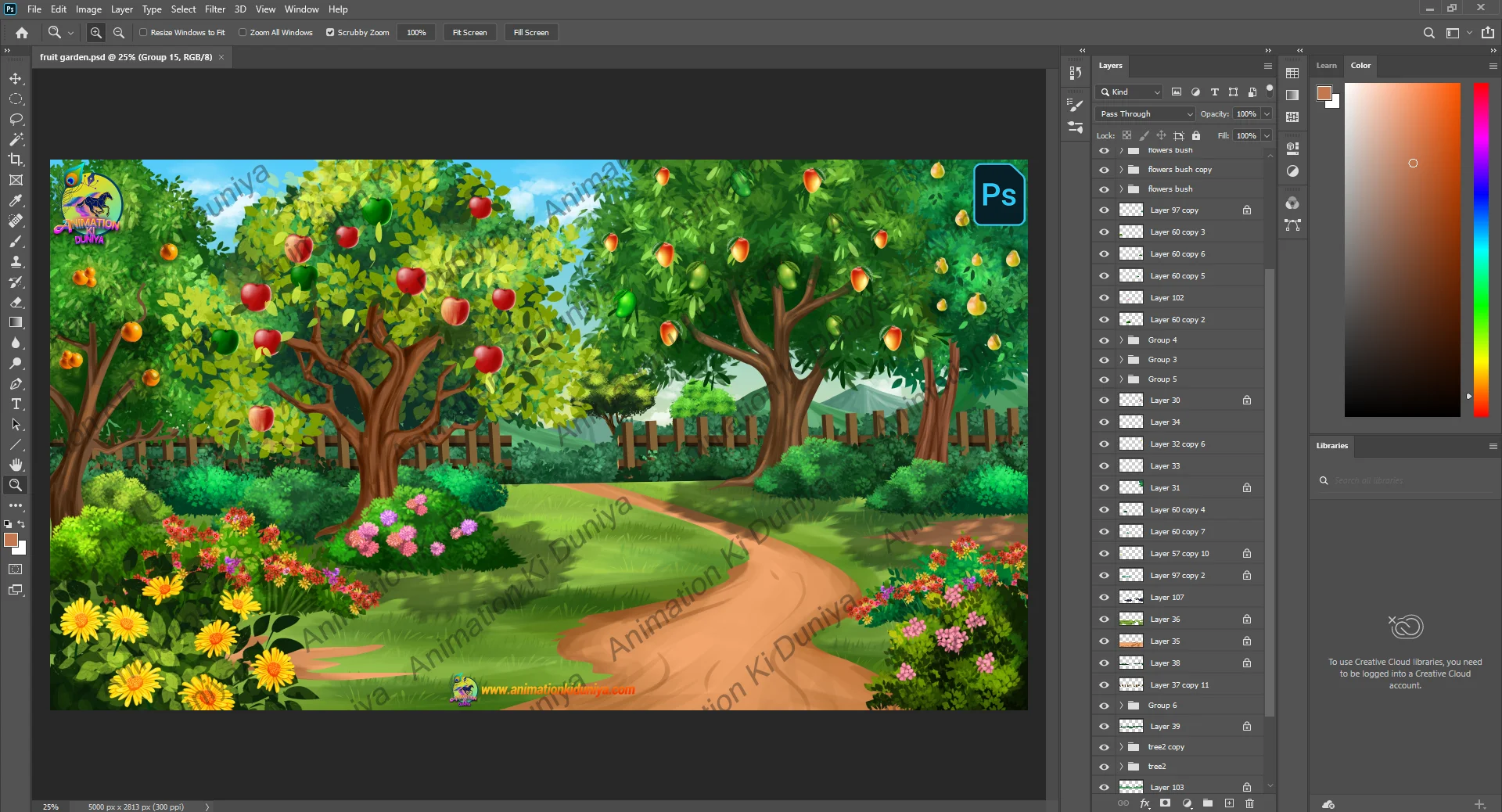1502x812 pixels.
Task: Delete layer using the trash icon
Action: [1249, 803]
